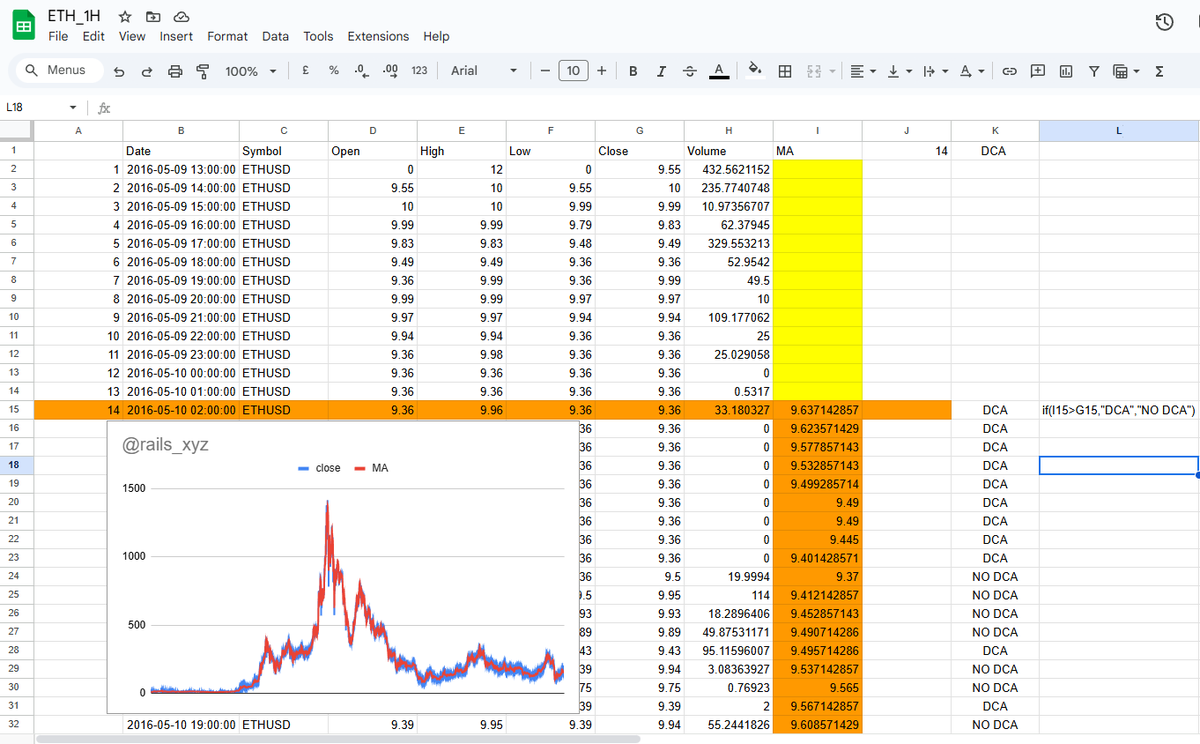Increase font size plus button
Image resolution: width=1200 pixels, height=744 pixels.
(x=601, y=70)
